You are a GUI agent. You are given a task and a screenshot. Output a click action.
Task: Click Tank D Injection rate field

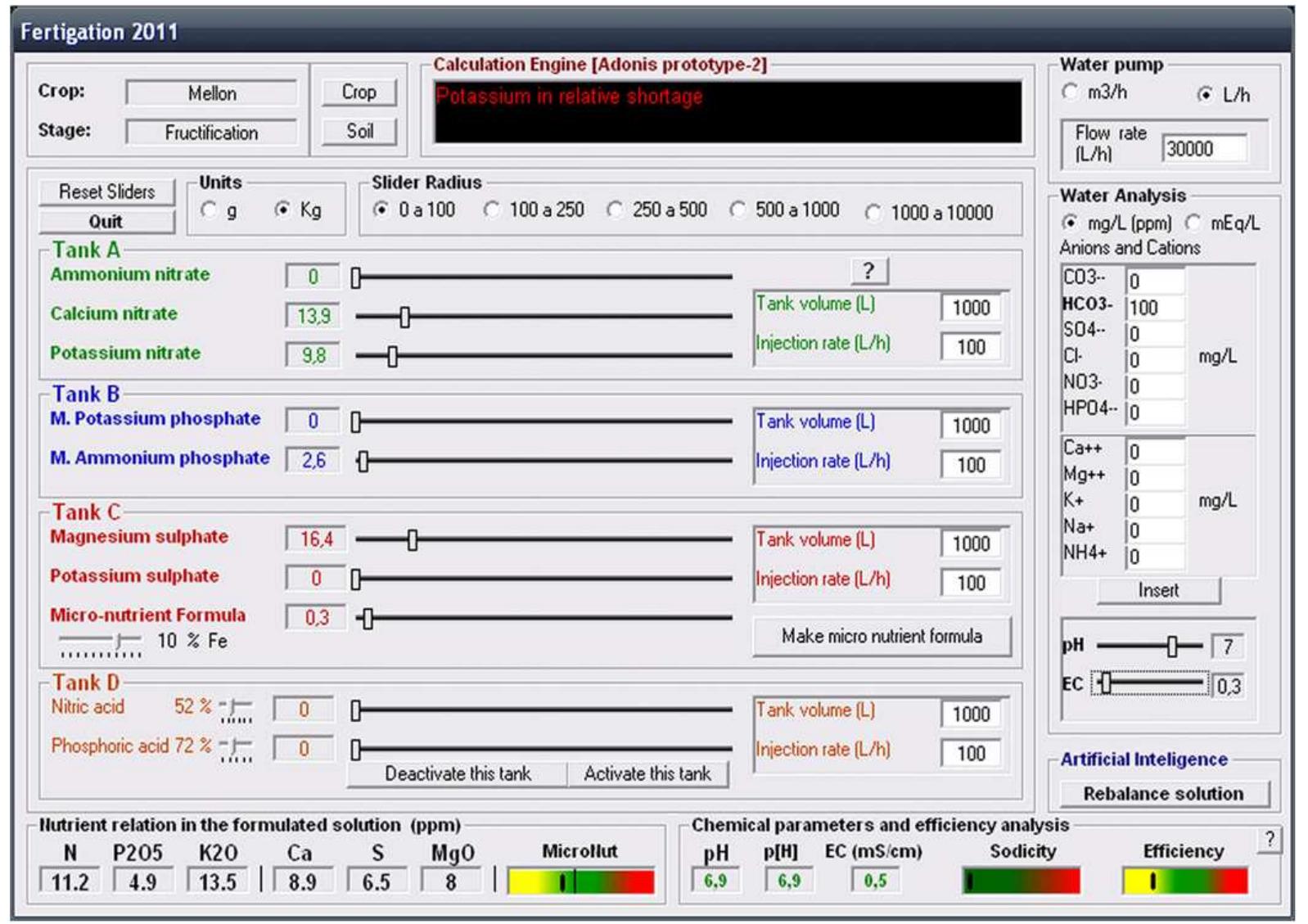(x=971, y=753)
